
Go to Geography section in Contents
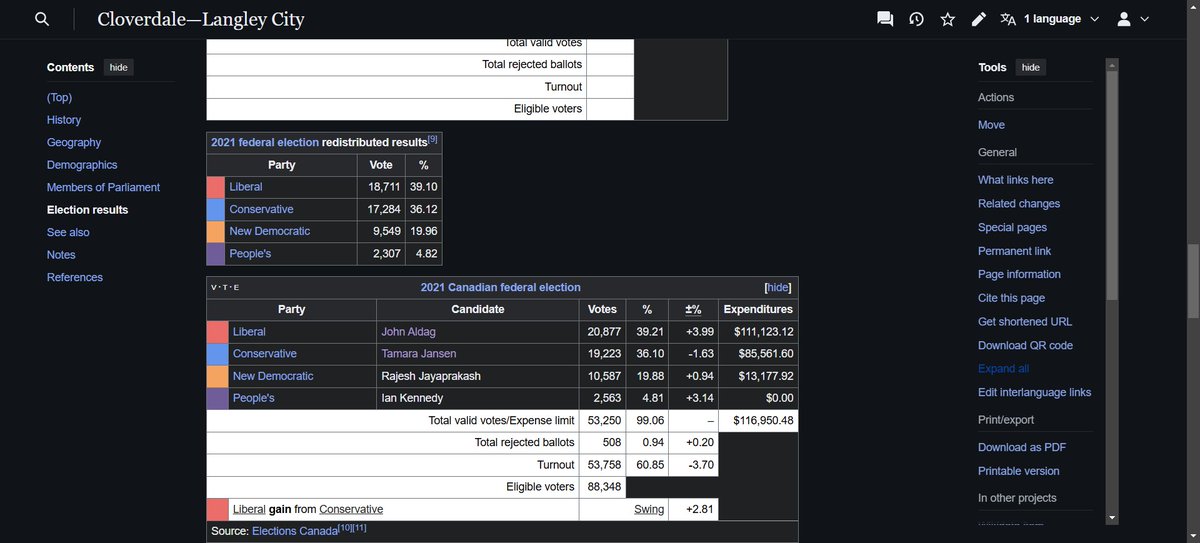74,142
